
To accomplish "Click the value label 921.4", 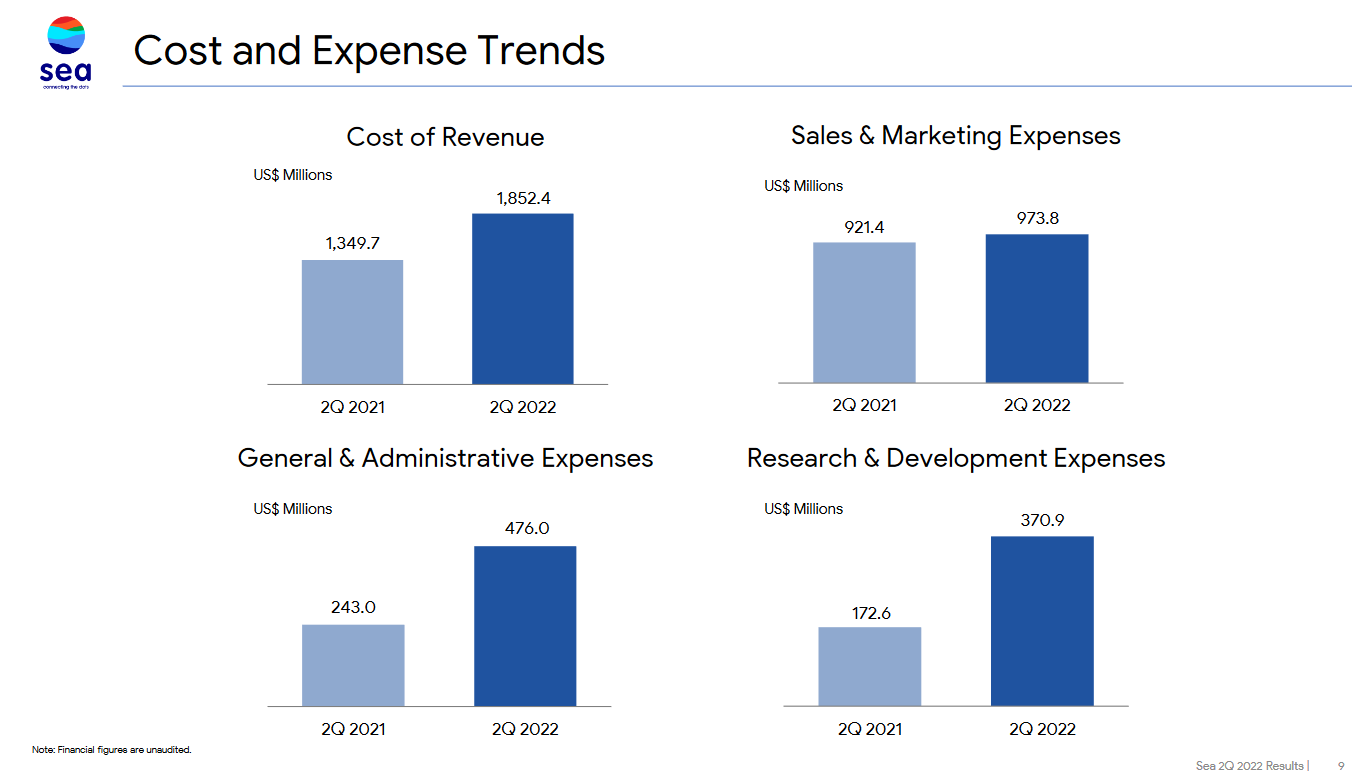I will 864,227.
